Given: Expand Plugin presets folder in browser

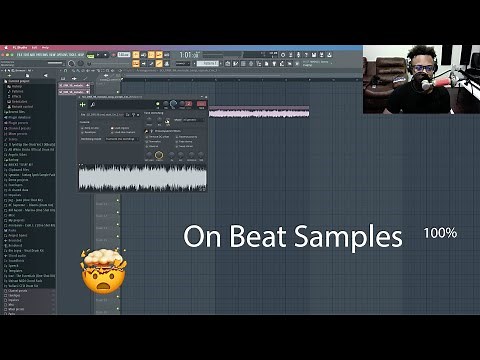Looking at the screenshot, I should pos(16,123).
